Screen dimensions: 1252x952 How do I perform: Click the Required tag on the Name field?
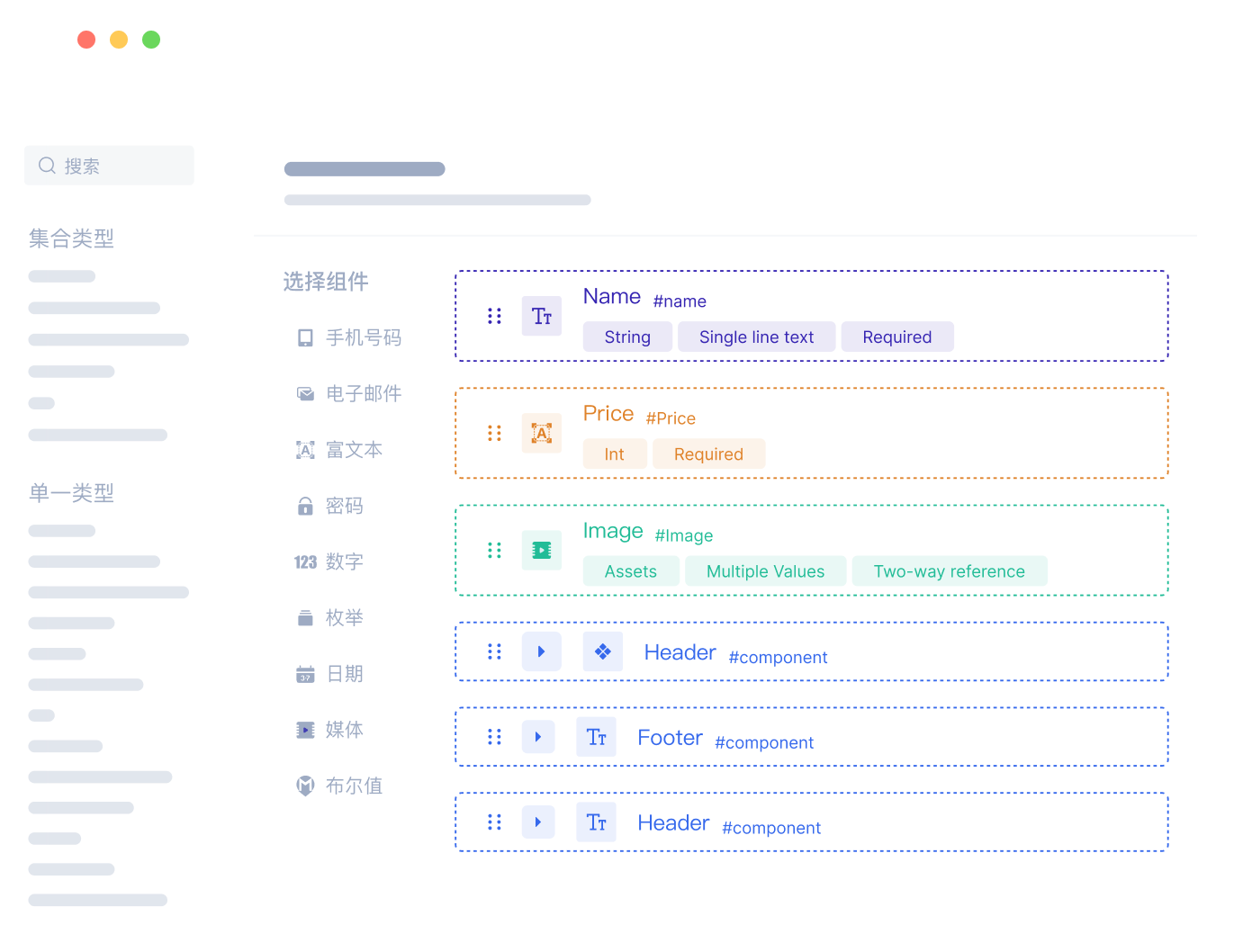tap(897, 337)
